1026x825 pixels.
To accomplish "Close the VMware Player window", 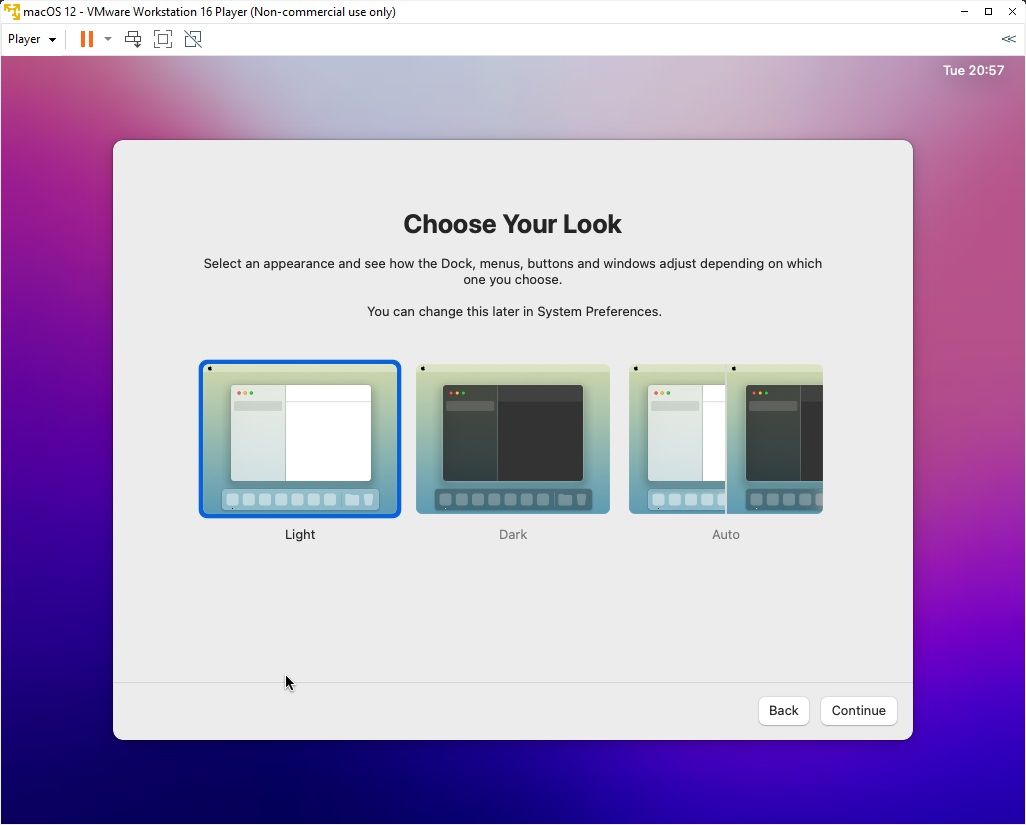I will (1012, 12).
